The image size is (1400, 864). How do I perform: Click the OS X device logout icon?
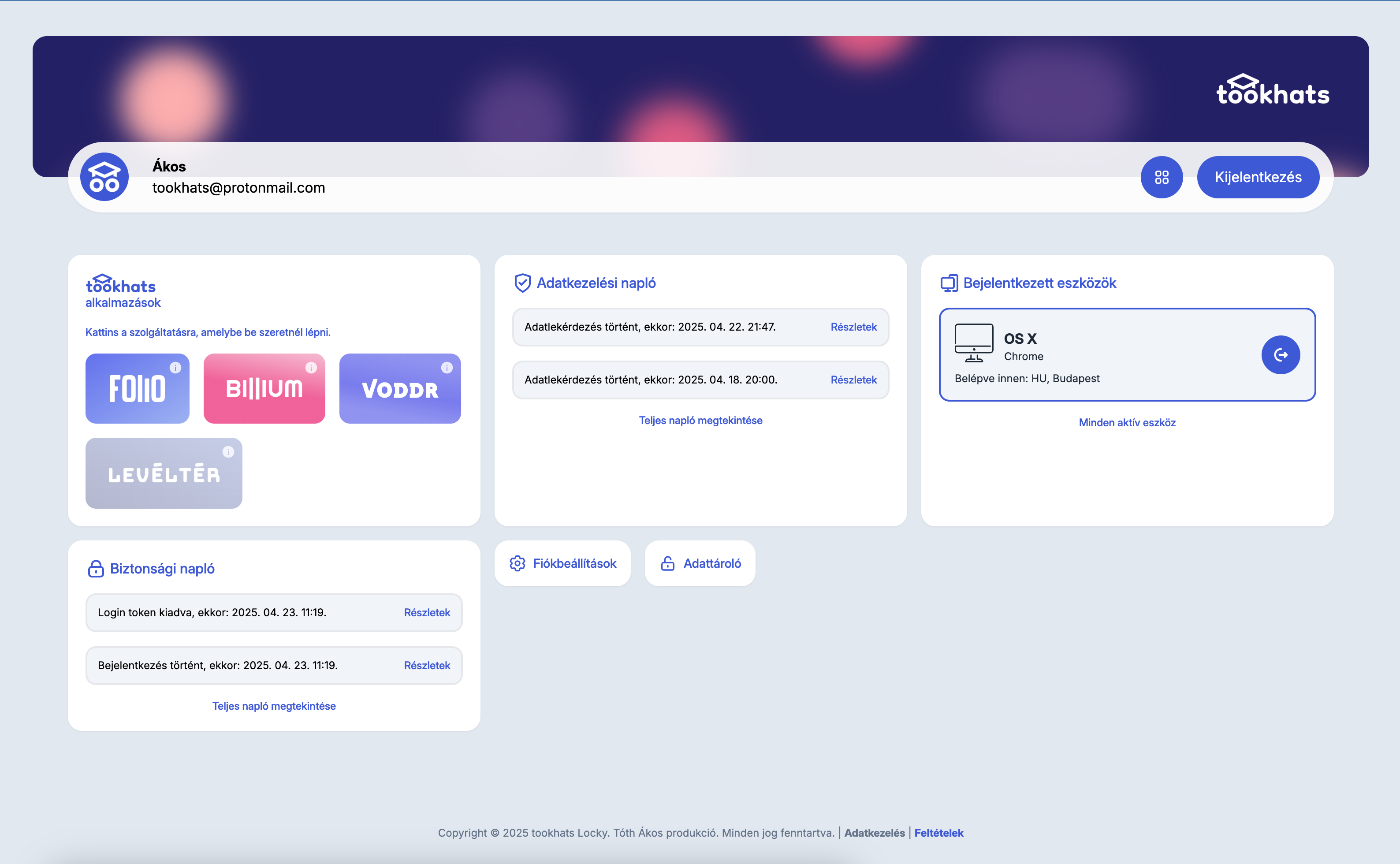click(1280, 355)
